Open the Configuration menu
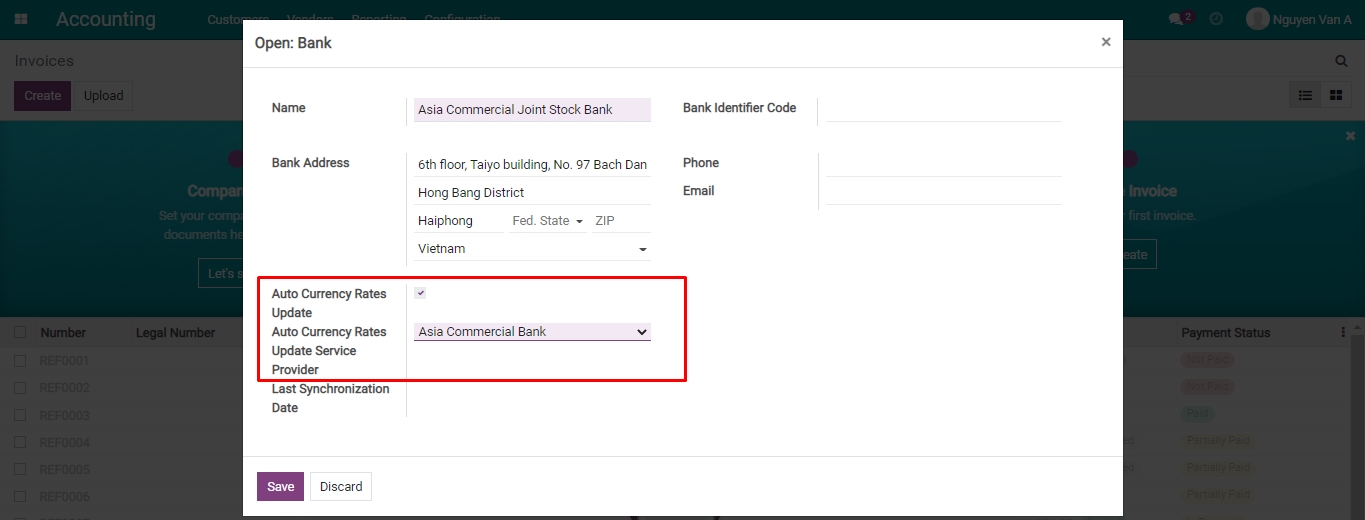This screenshot has width=1365, height=520. pos(462,20)
